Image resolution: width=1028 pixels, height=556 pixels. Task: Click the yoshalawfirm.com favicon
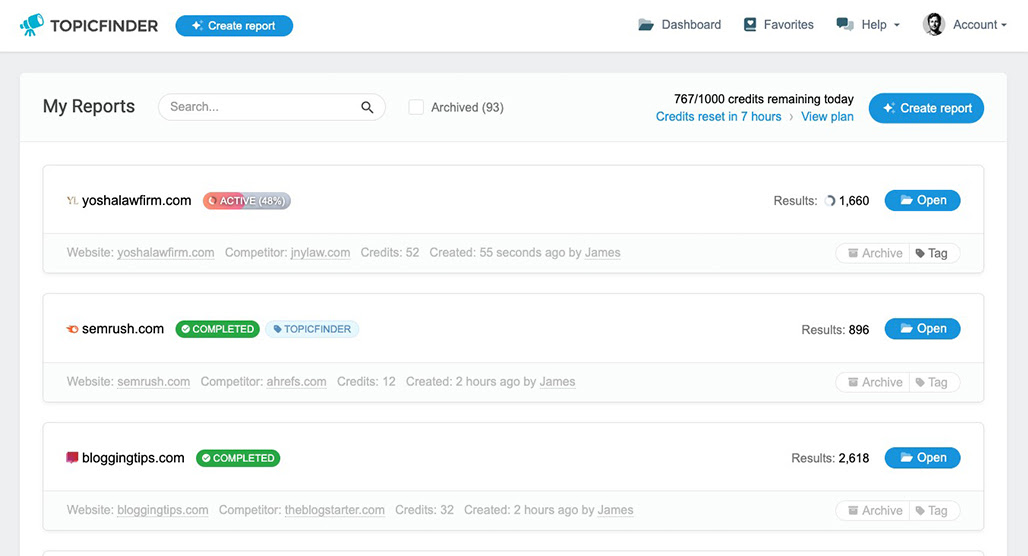pos(72,201)
